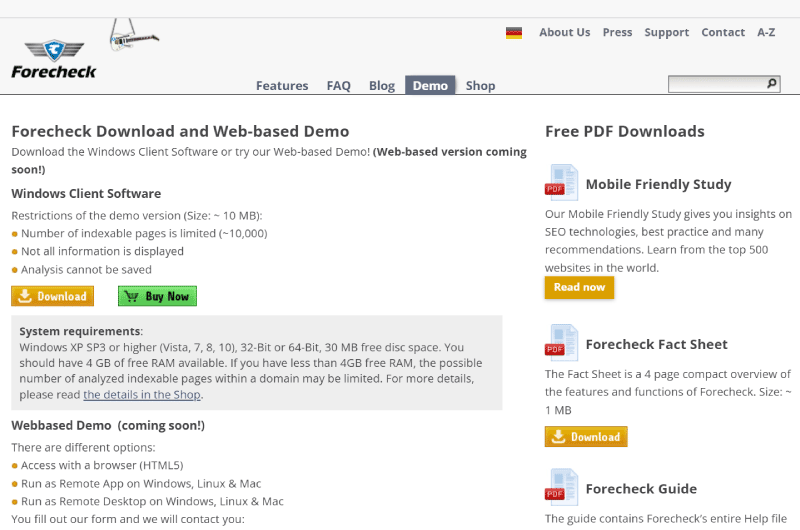This screenshot has width=800, height=530.
Task: Click 'System requirements' bold label
Action: tap(80, 332)
